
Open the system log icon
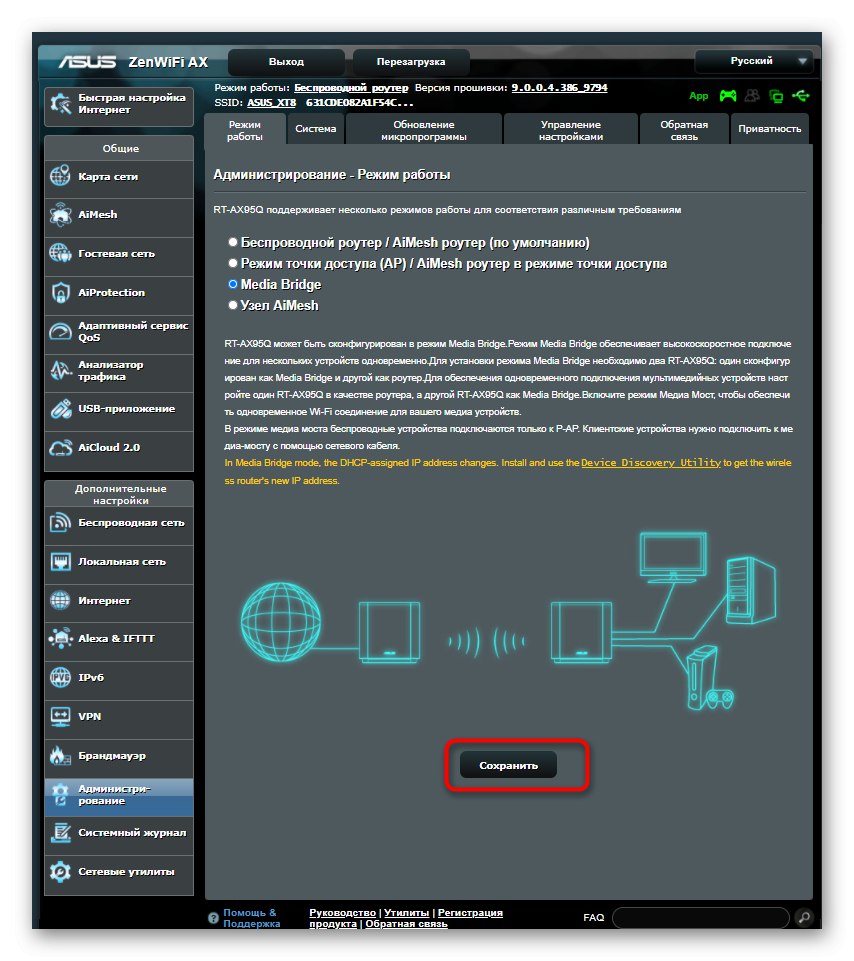60,833
